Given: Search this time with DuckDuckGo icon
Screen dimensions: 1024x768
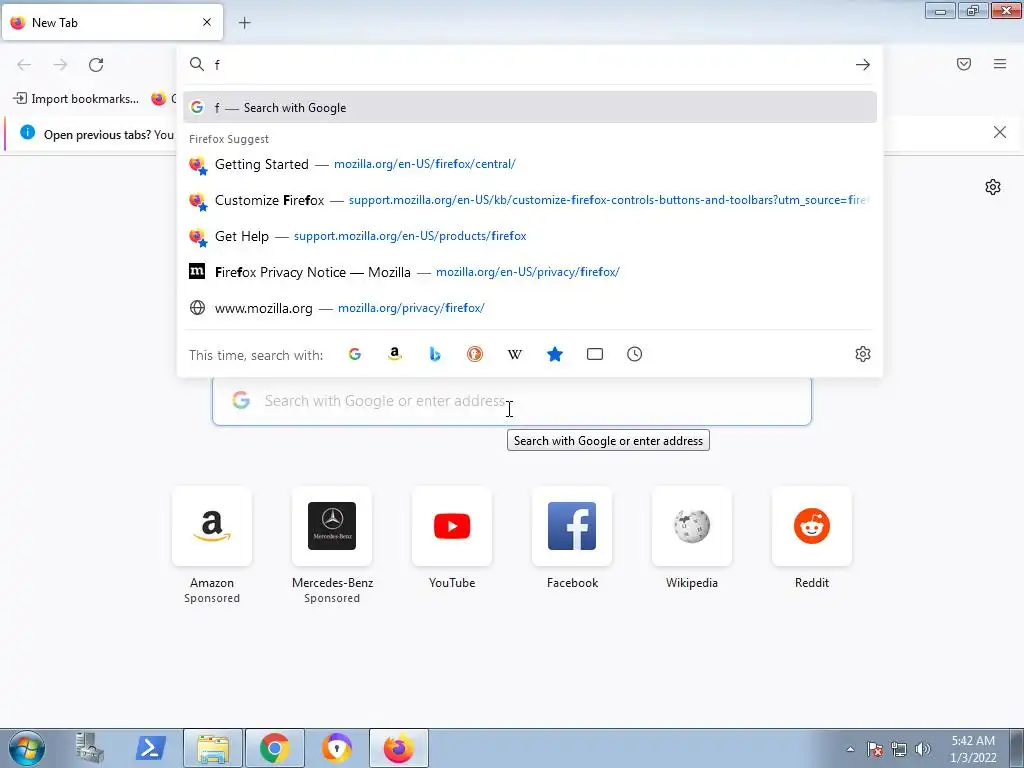Looking at the screenshot, I should pyautogui.click(x=475, y=354).
